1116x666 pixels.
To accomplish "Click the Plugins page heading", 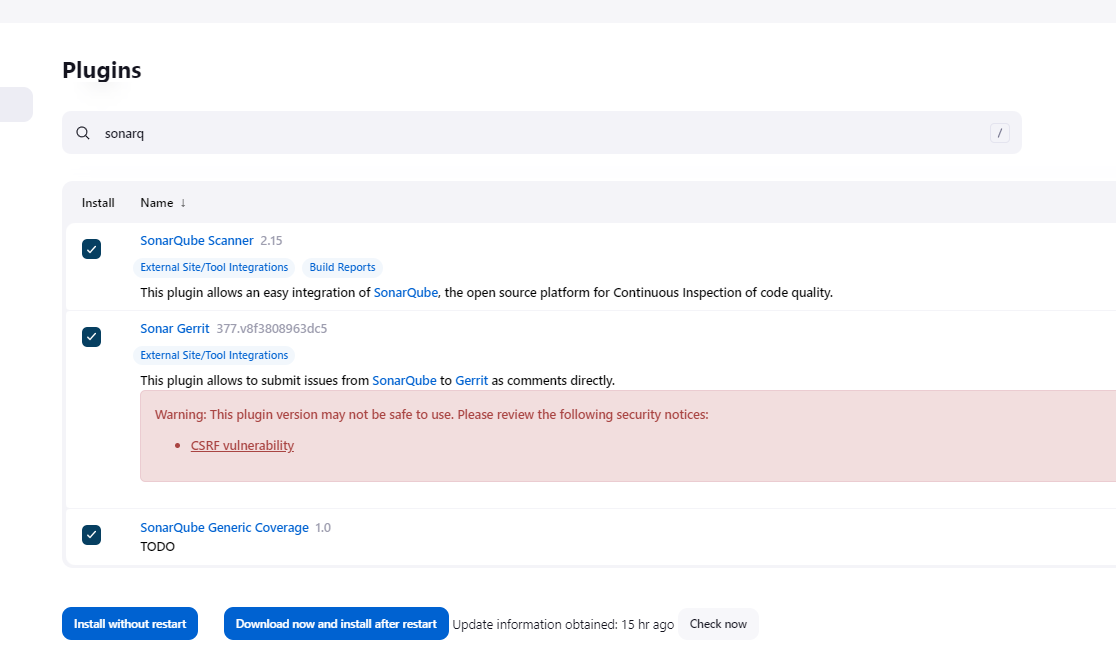I will pos(102,70).
